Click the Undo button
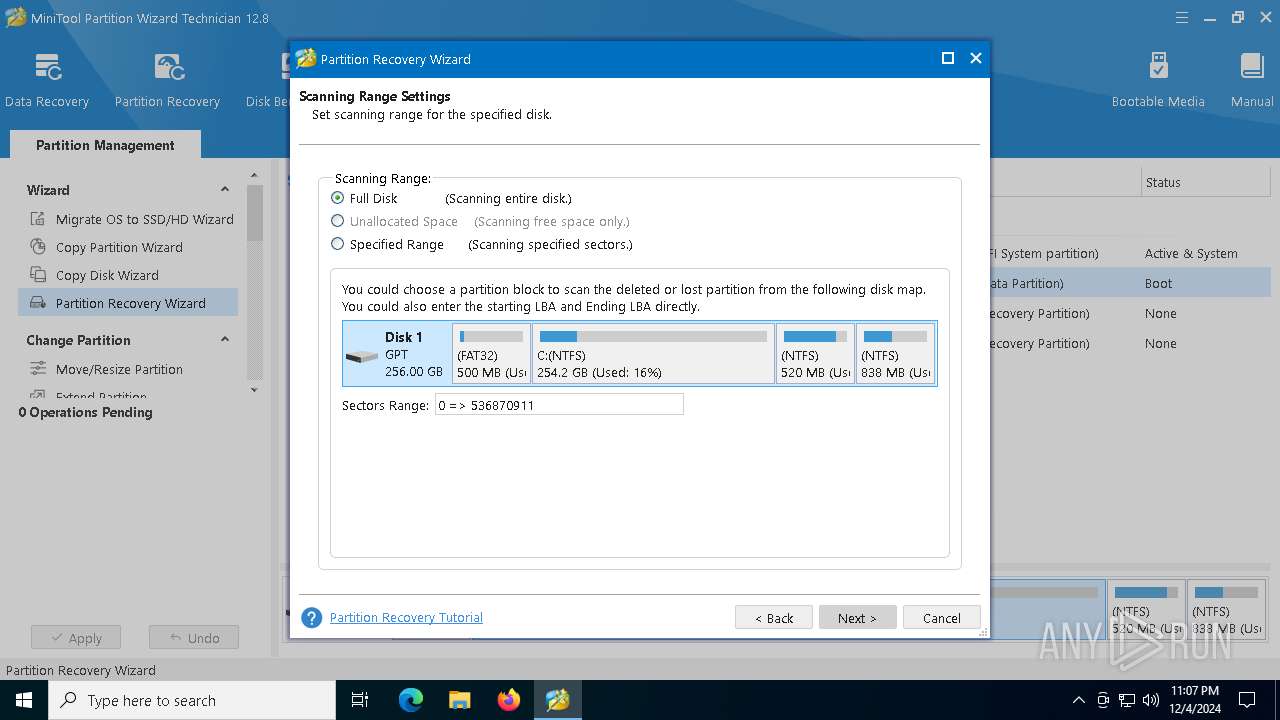The height and width of the screenshot is (720, 1280). click(x=194, y=638)
